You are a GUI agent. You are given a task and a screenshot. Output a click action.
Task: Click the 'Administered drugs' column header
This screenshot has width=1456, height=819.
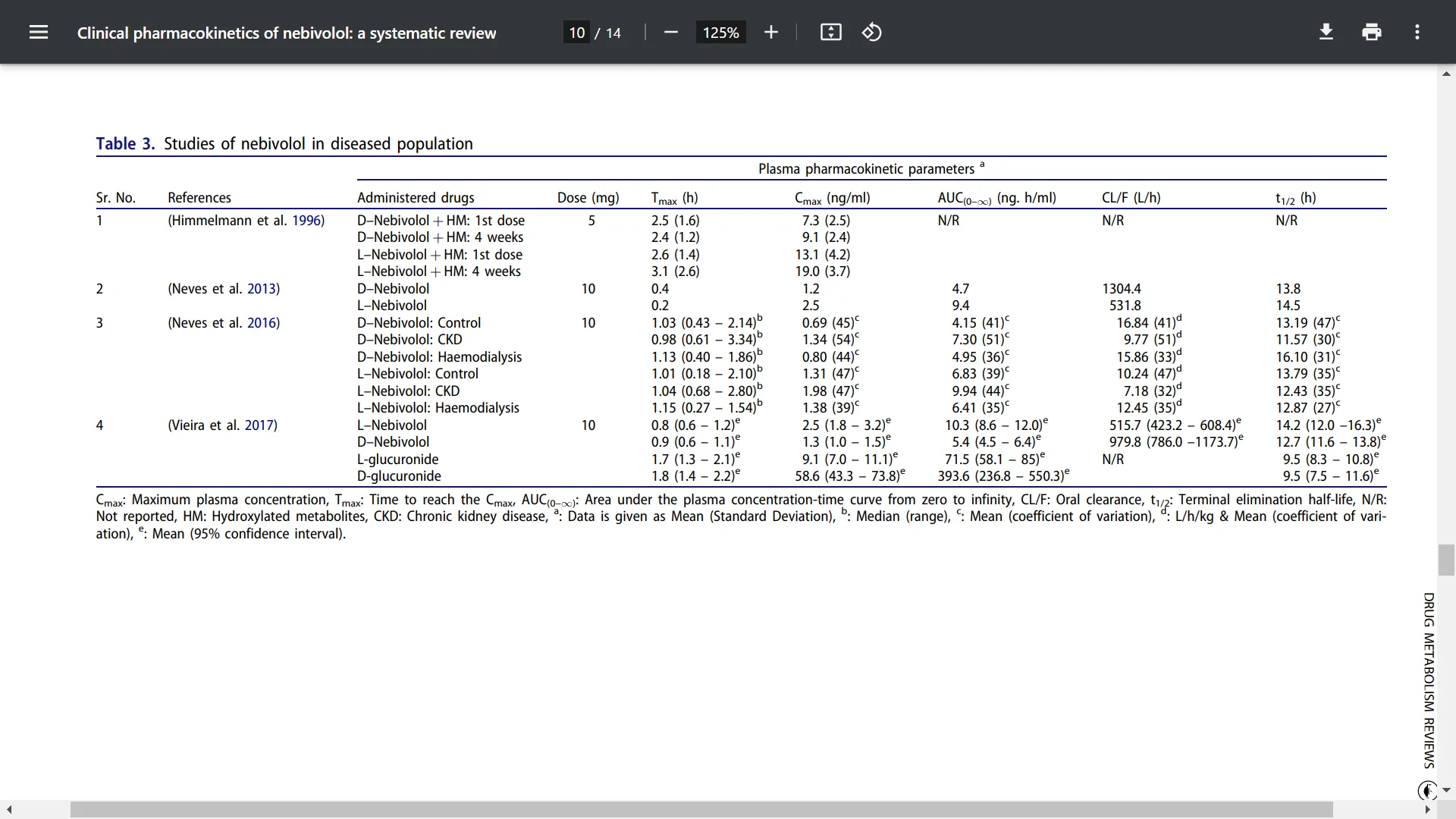click(416, 198)
